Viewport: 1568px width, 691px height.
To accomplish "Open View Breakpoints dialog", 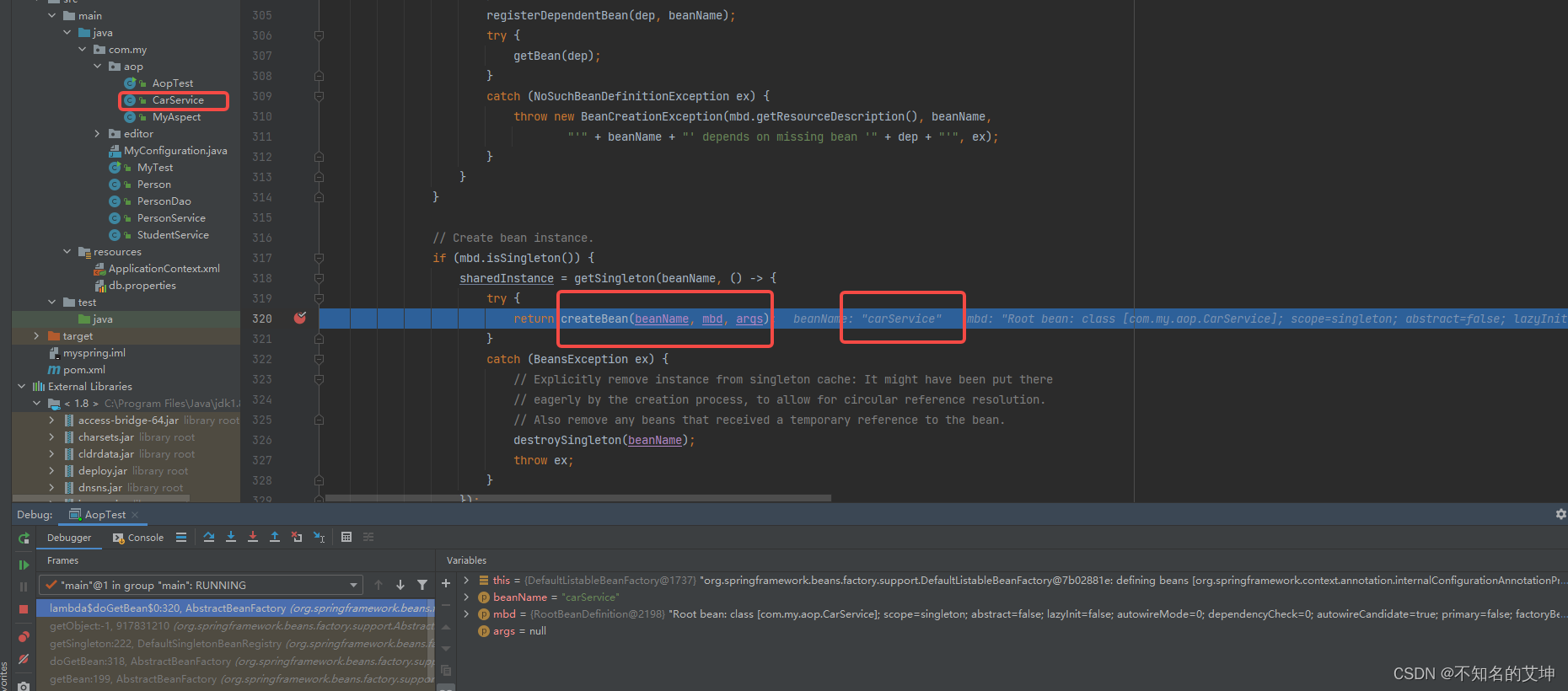I will [24, 637].
